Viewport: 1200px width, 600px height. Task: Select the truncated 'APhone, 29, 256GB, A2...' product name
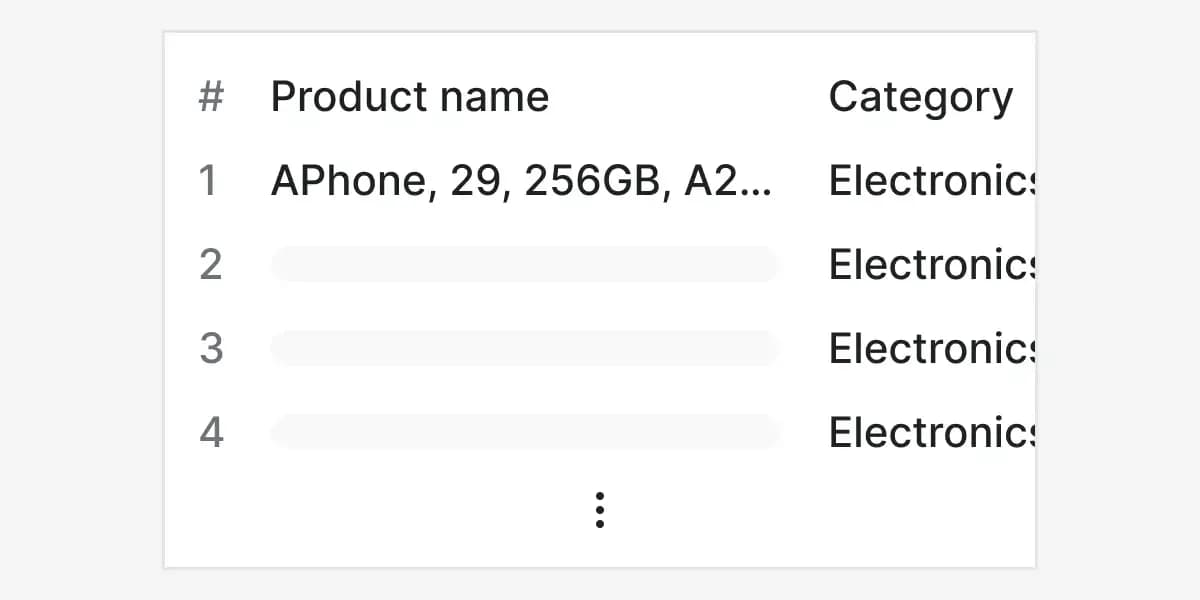(522, 180)
